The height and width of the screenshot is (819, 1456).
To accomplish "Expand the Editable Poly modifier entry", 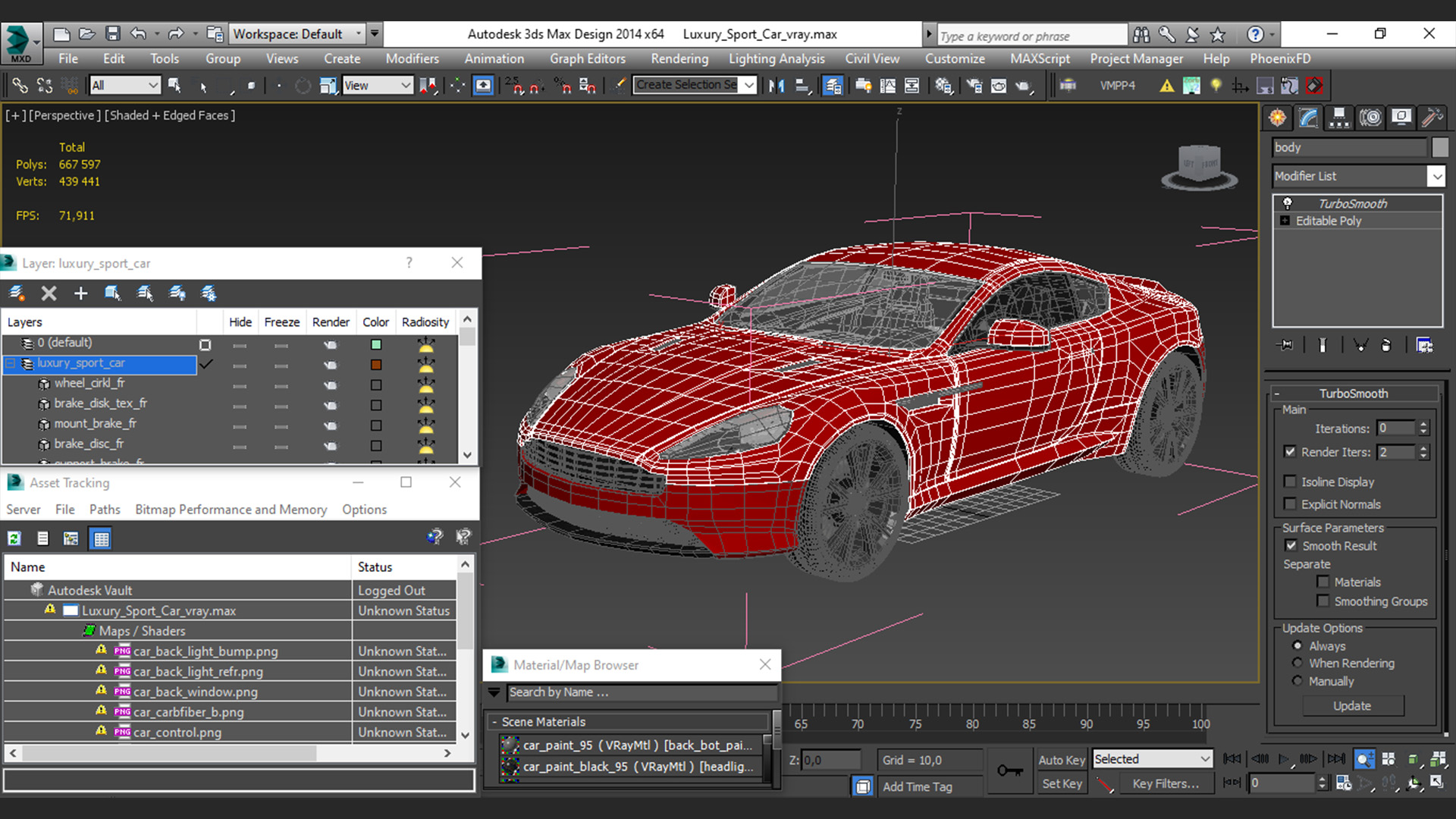I will tap(1285, 221).
